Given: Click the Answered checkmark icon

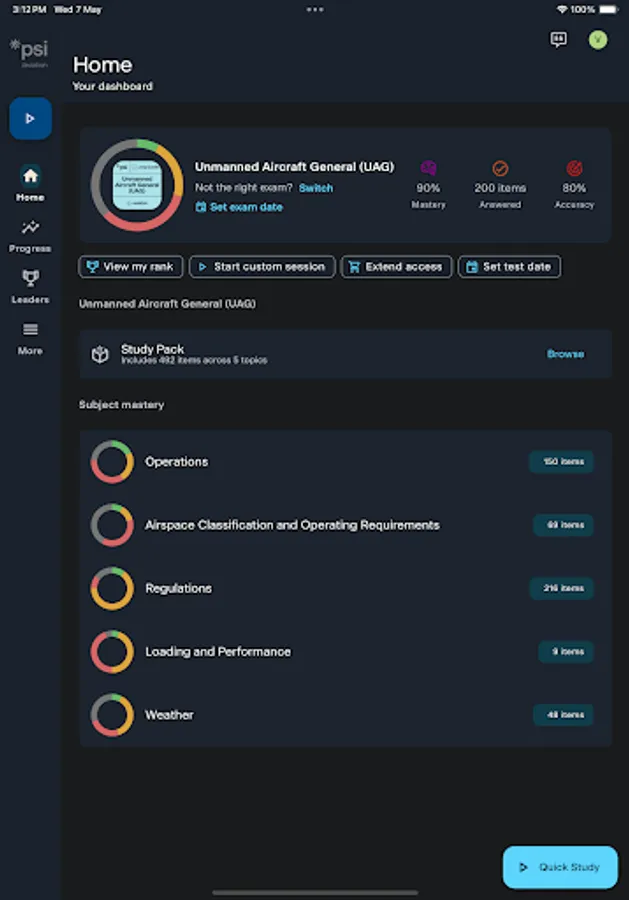Looking at the screenshot, I should pos(500,168).
